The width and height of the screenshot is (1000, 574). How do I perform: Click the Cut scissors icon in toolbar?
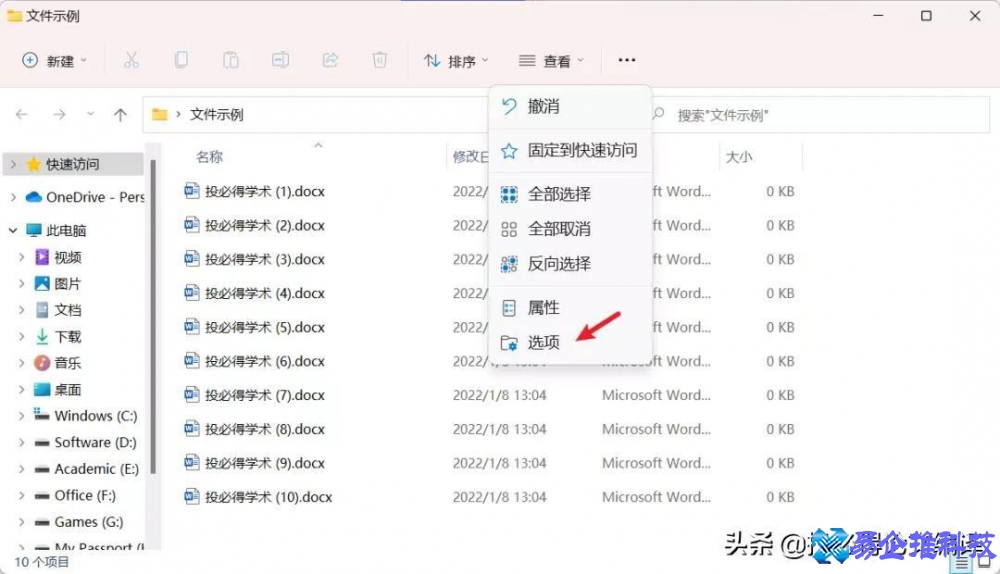[131, 61]
